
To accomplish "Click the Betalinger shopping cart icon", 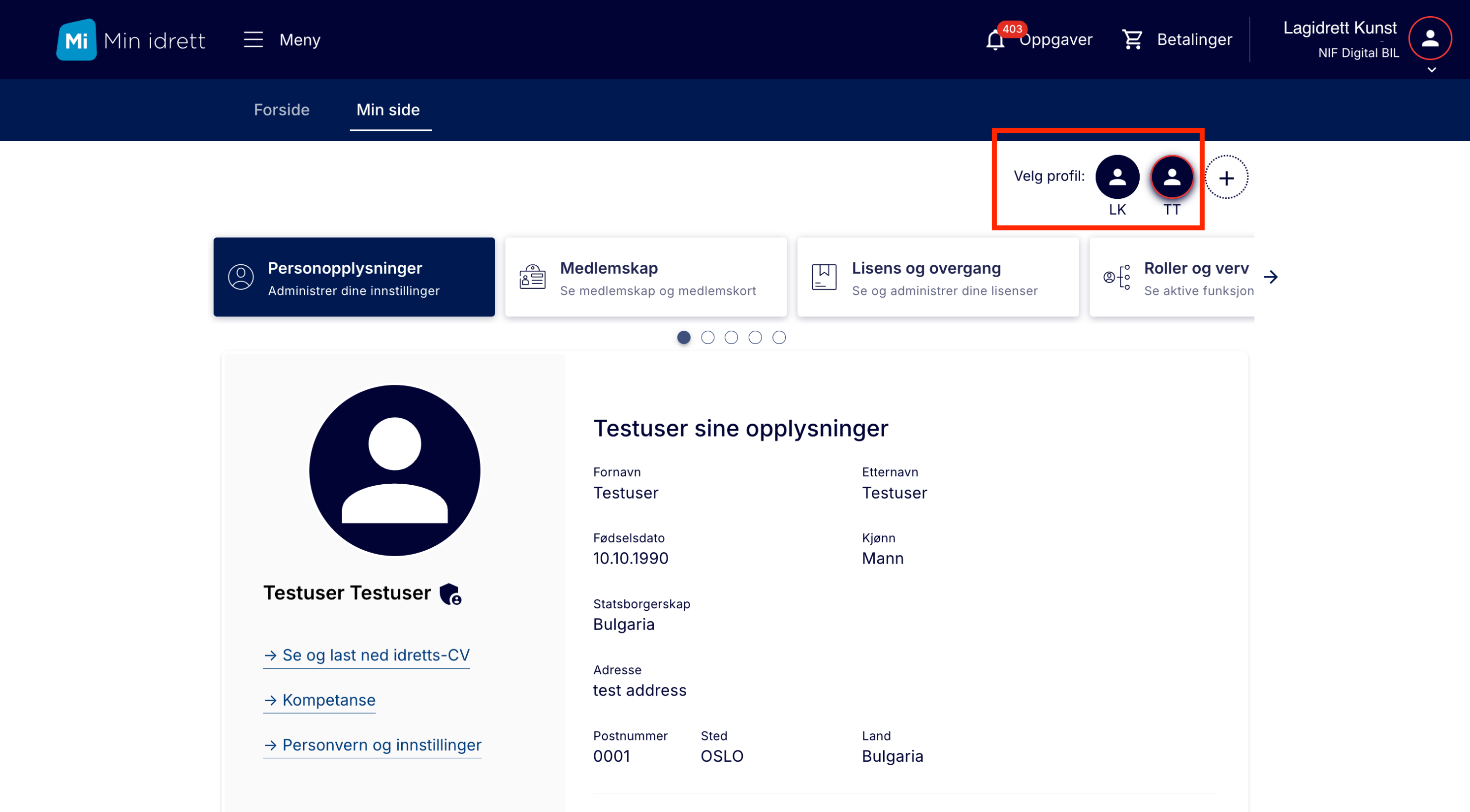I will point(1132,39).
